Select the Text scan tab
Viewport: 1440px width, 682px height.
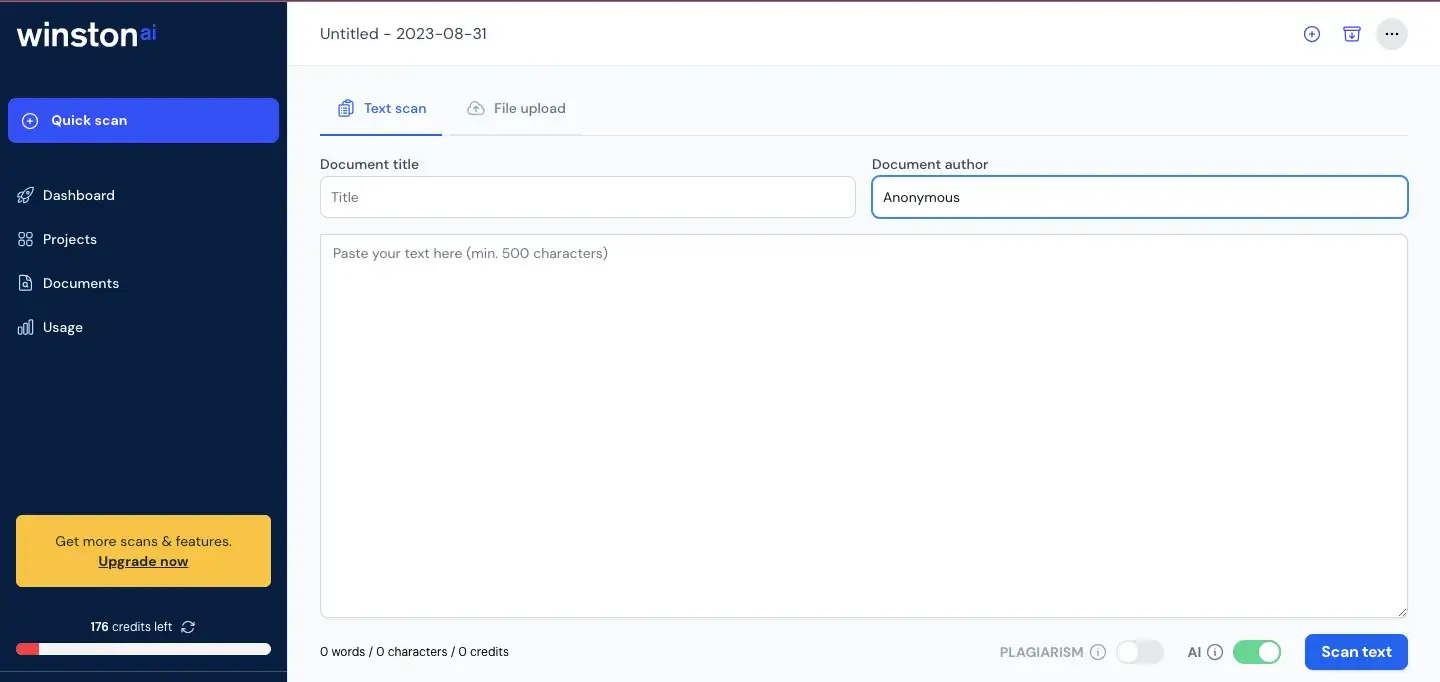click(382, 108)
